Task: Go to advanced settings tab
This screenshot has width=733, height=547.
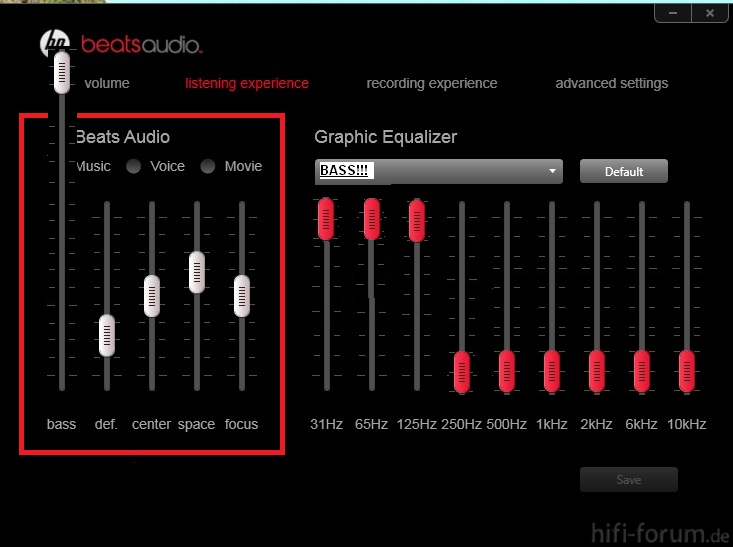Action: click(x=611, y=83)
